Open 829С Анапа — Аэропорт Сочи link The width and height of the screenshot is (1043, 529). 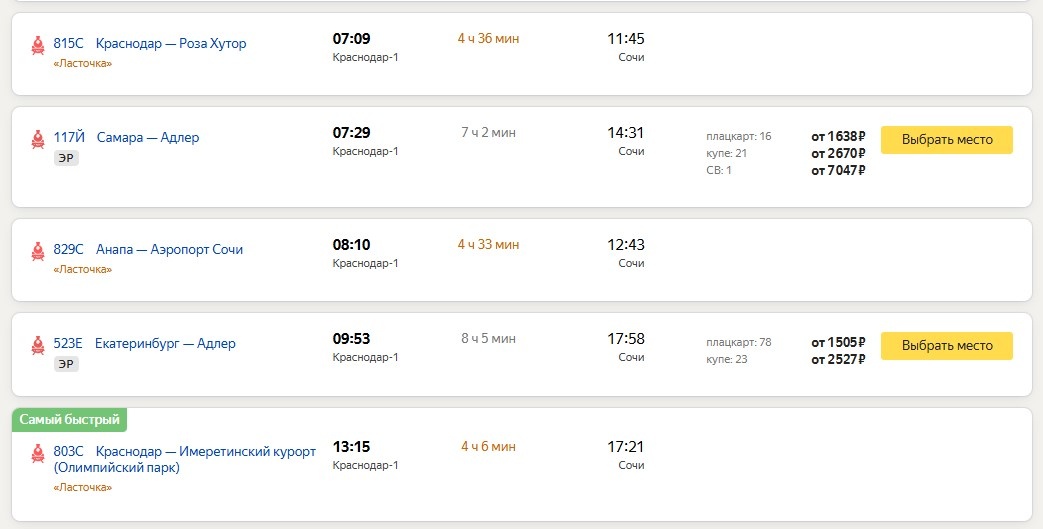[148, 250]
